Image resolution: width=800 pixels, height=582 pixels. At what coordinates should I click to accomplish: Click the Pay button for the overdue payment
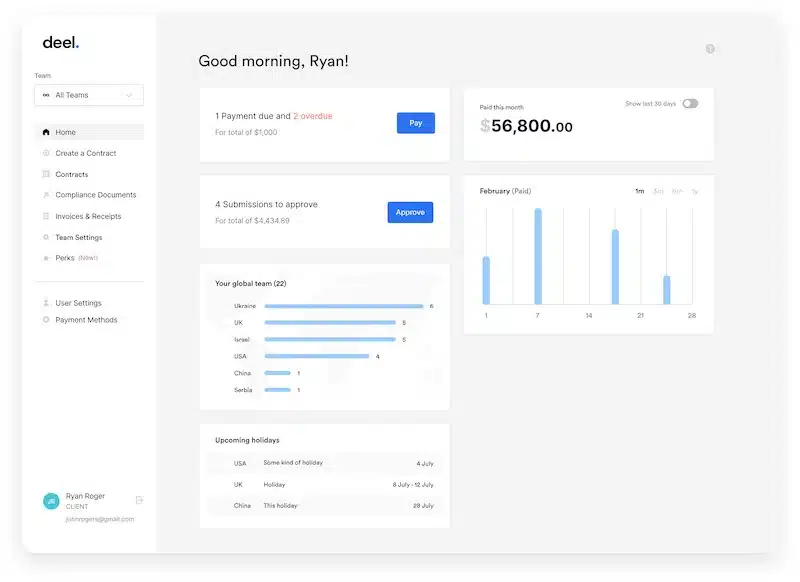[x=415, y=122]
